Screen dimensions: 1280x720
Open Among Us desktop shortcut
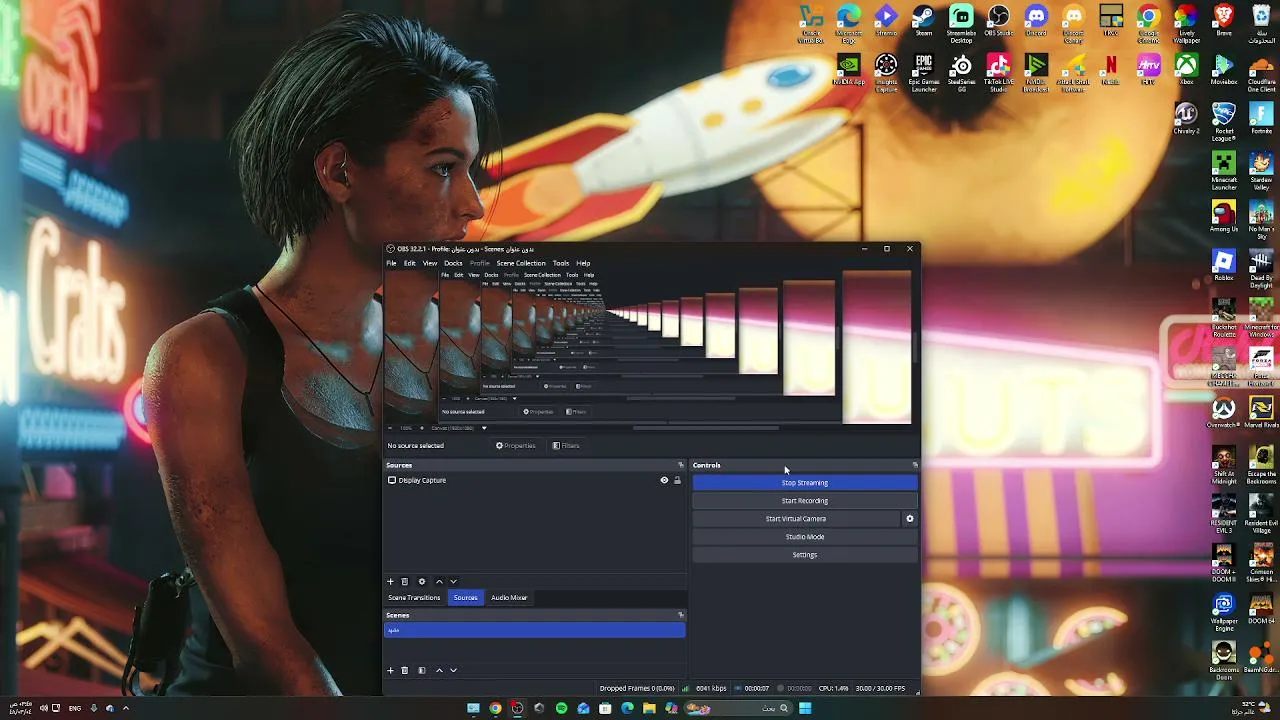[x=1224, y=218]
